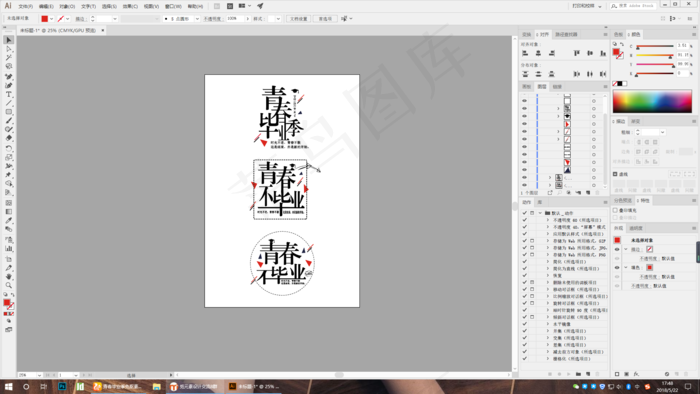Select the Pen tool
Viewport: 700px width, 394px height.
[8, 77]
